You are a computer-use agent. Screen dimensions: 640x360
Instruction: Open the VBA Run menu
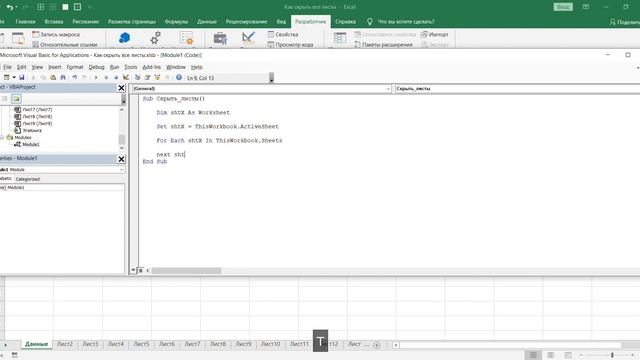point(114,67)
